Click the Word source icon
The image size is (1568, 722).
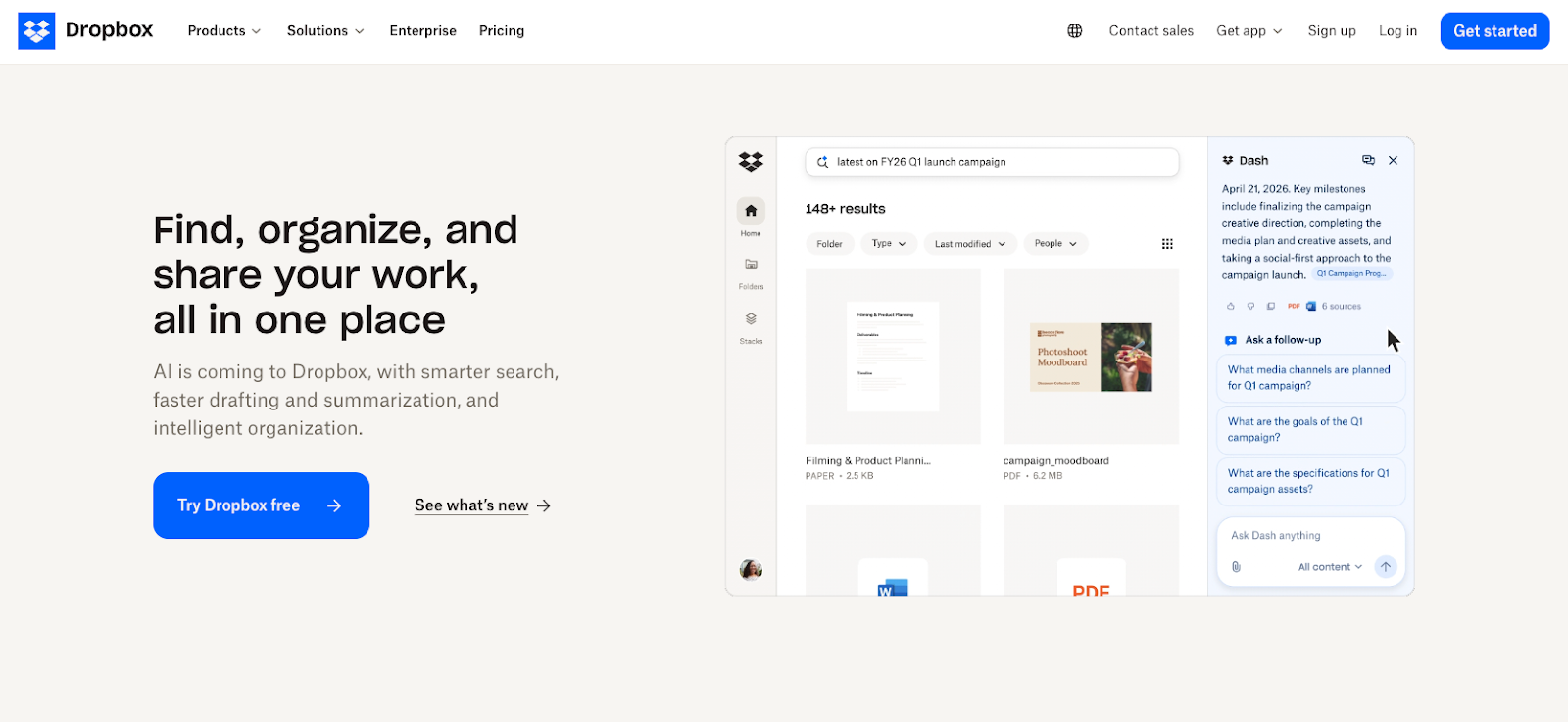[1311, 306]
